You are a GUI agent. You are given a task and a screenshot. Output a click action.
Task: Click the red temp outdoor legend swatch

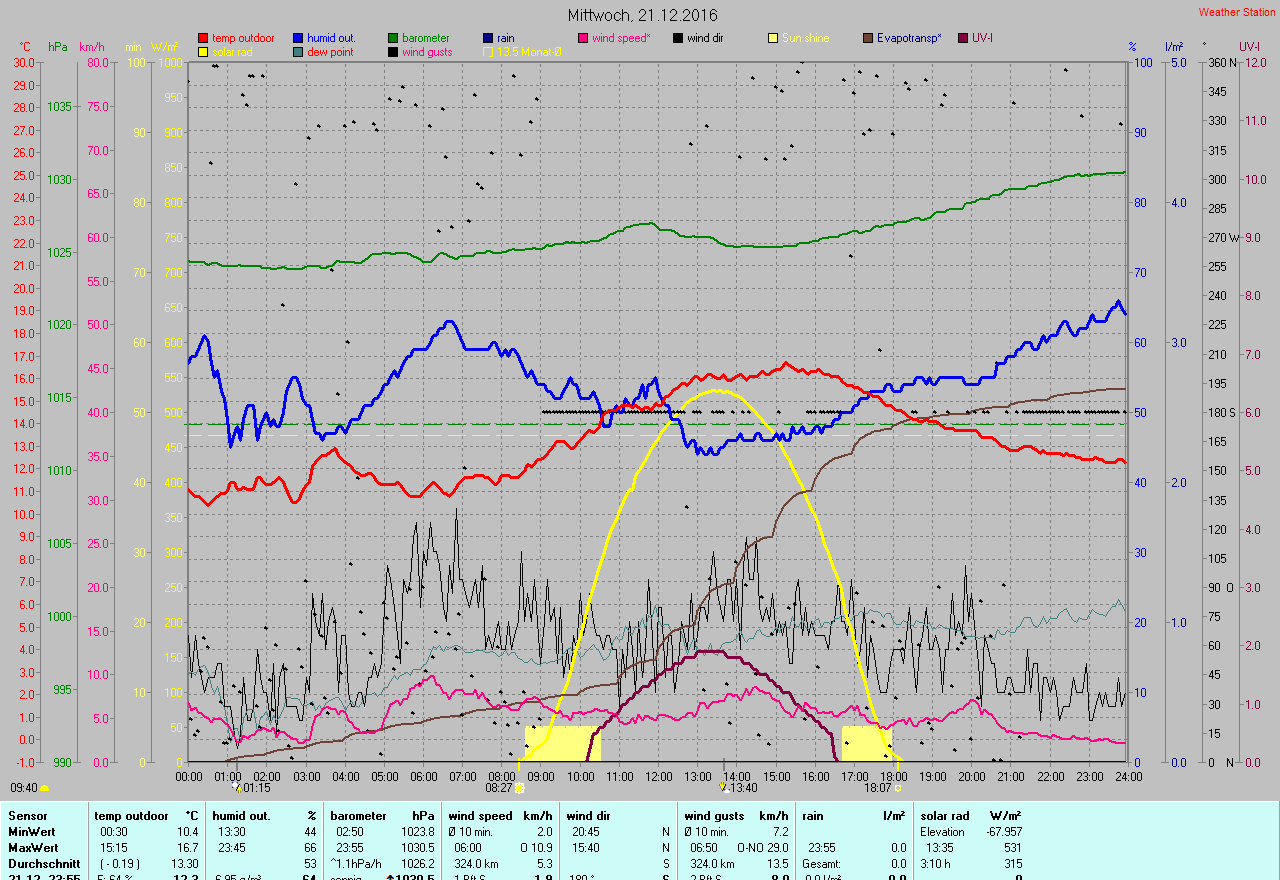click(203, 38)
